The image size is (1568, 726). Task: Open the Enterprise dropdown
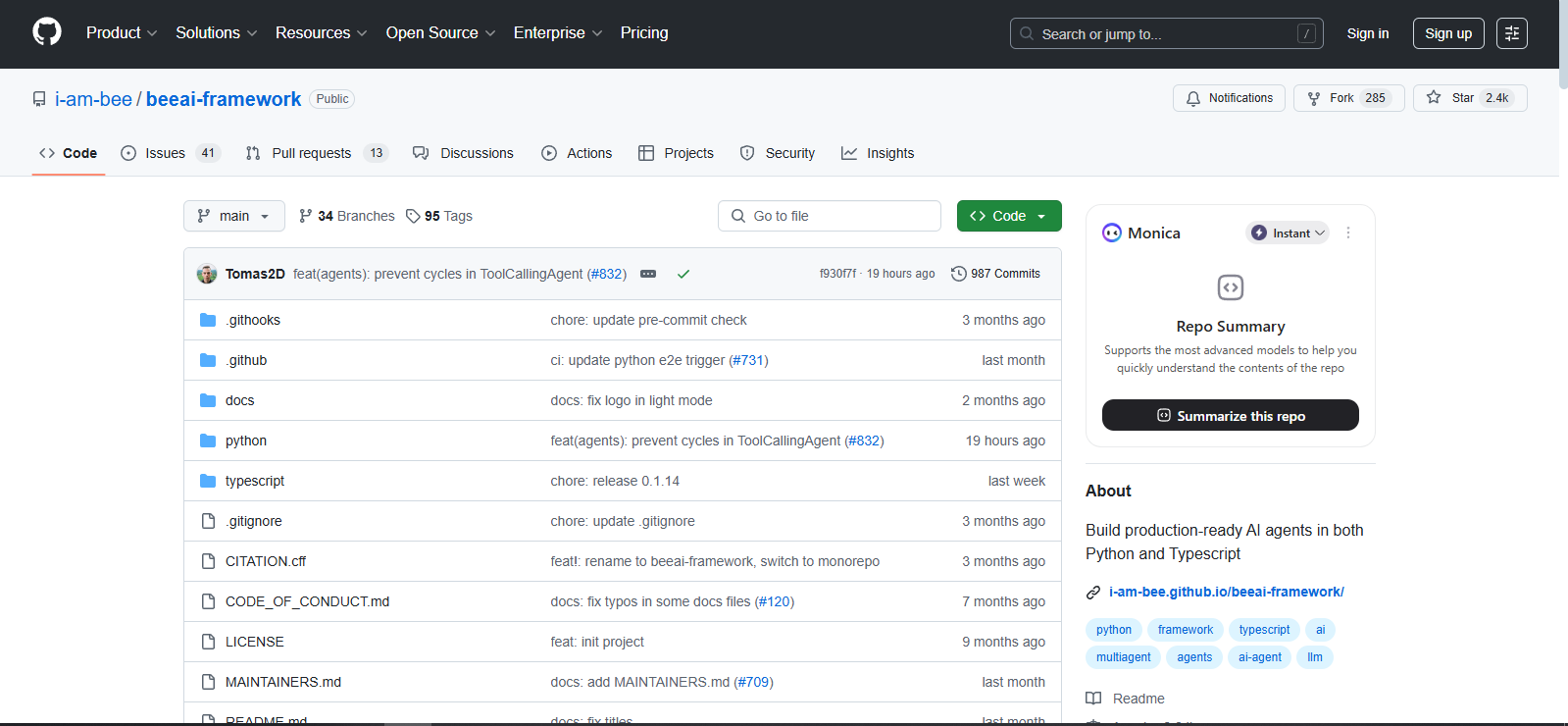[x=558, y=33]
